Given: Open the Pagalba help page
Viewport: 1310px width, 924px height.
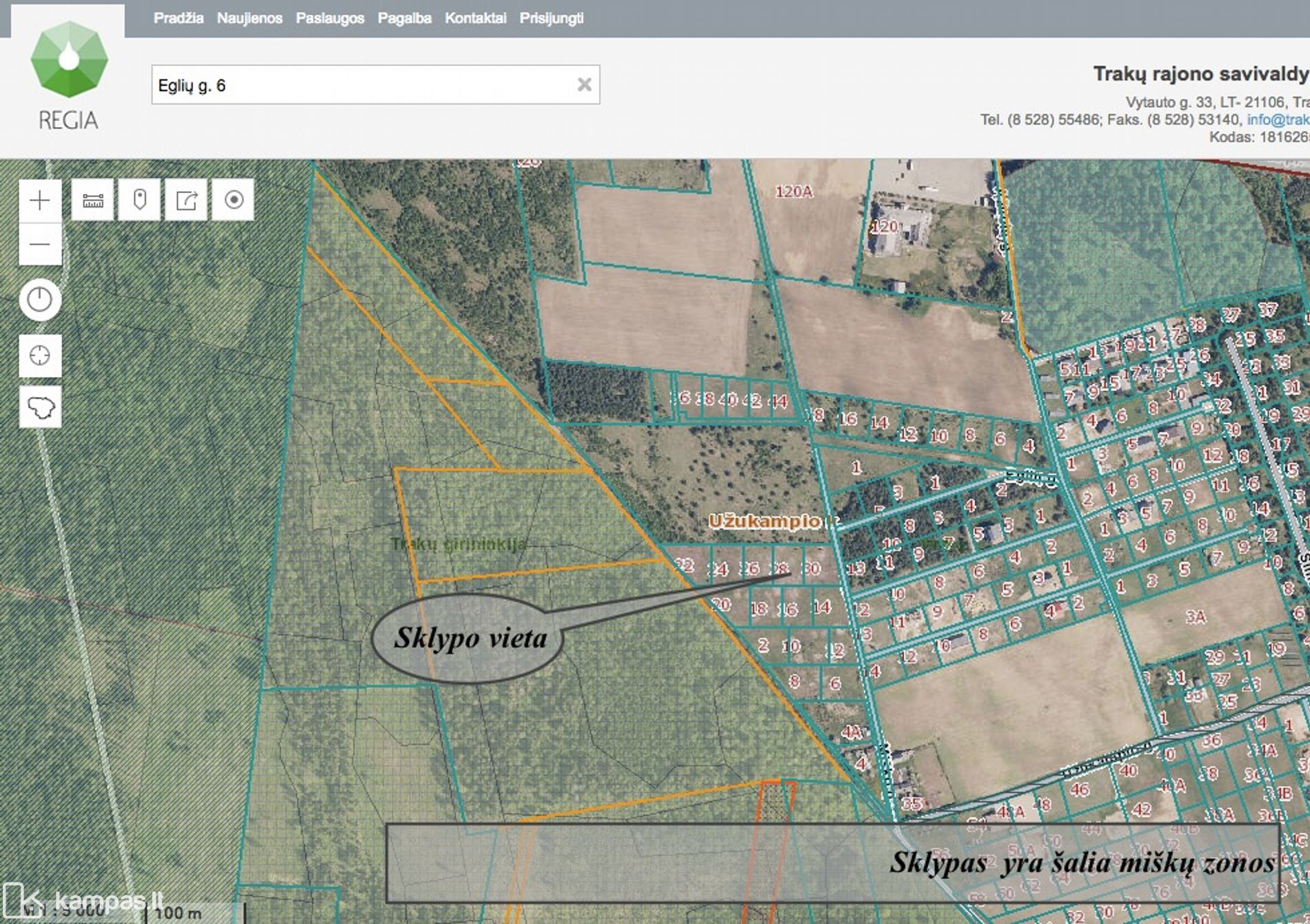Looking at the screenshot, I should [404, 19].
